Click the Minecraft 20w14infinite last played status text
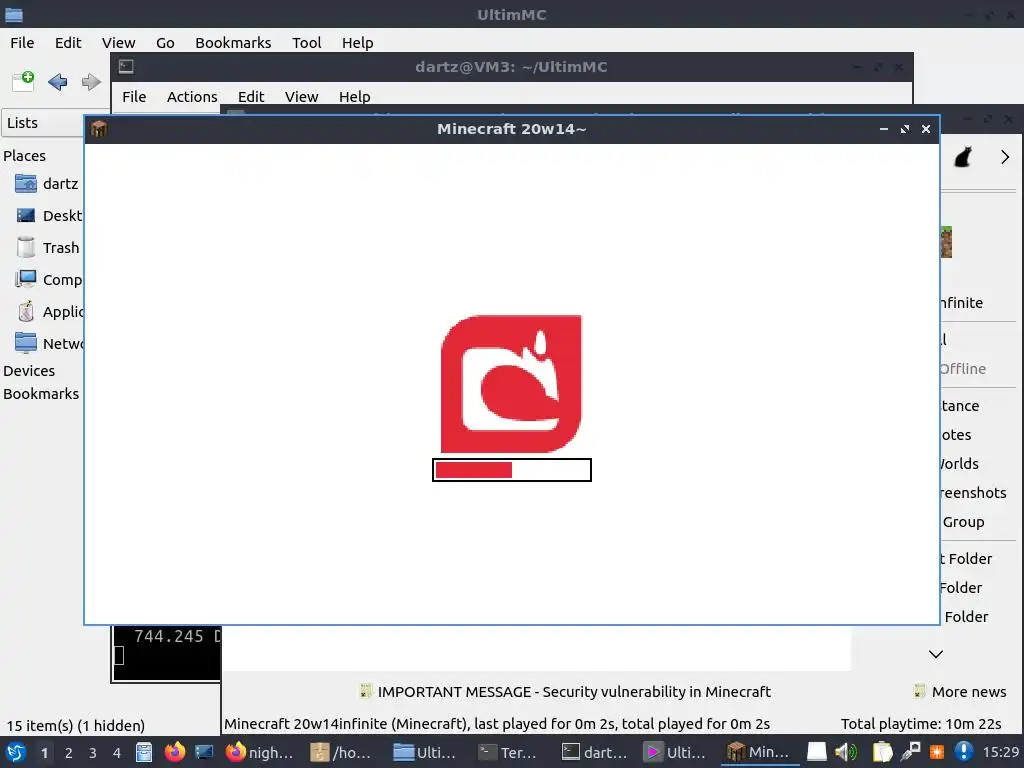The width and height of the screenshot is (1024, 768). click(497, 724)
